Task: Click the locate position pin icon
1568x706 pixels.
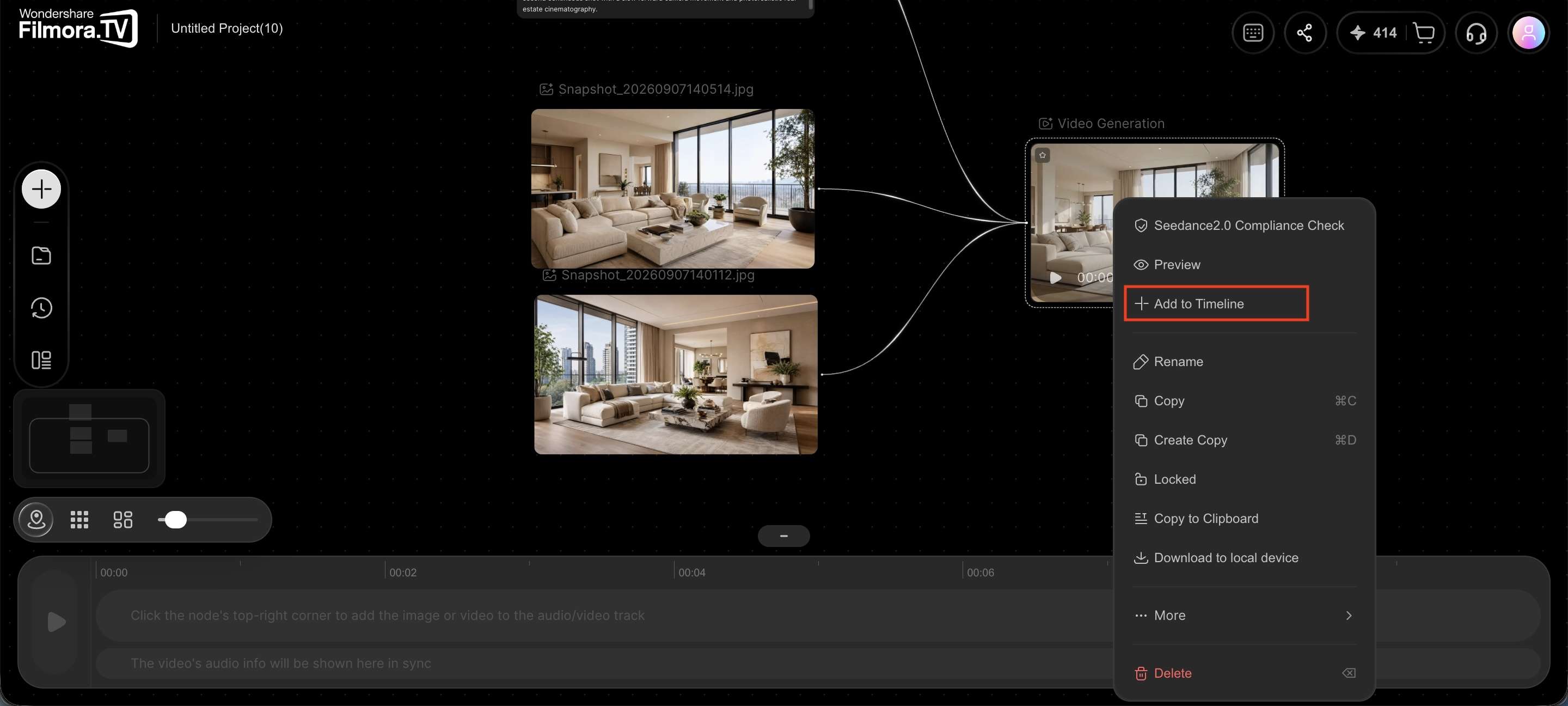Action: click(x=36, y=520)
